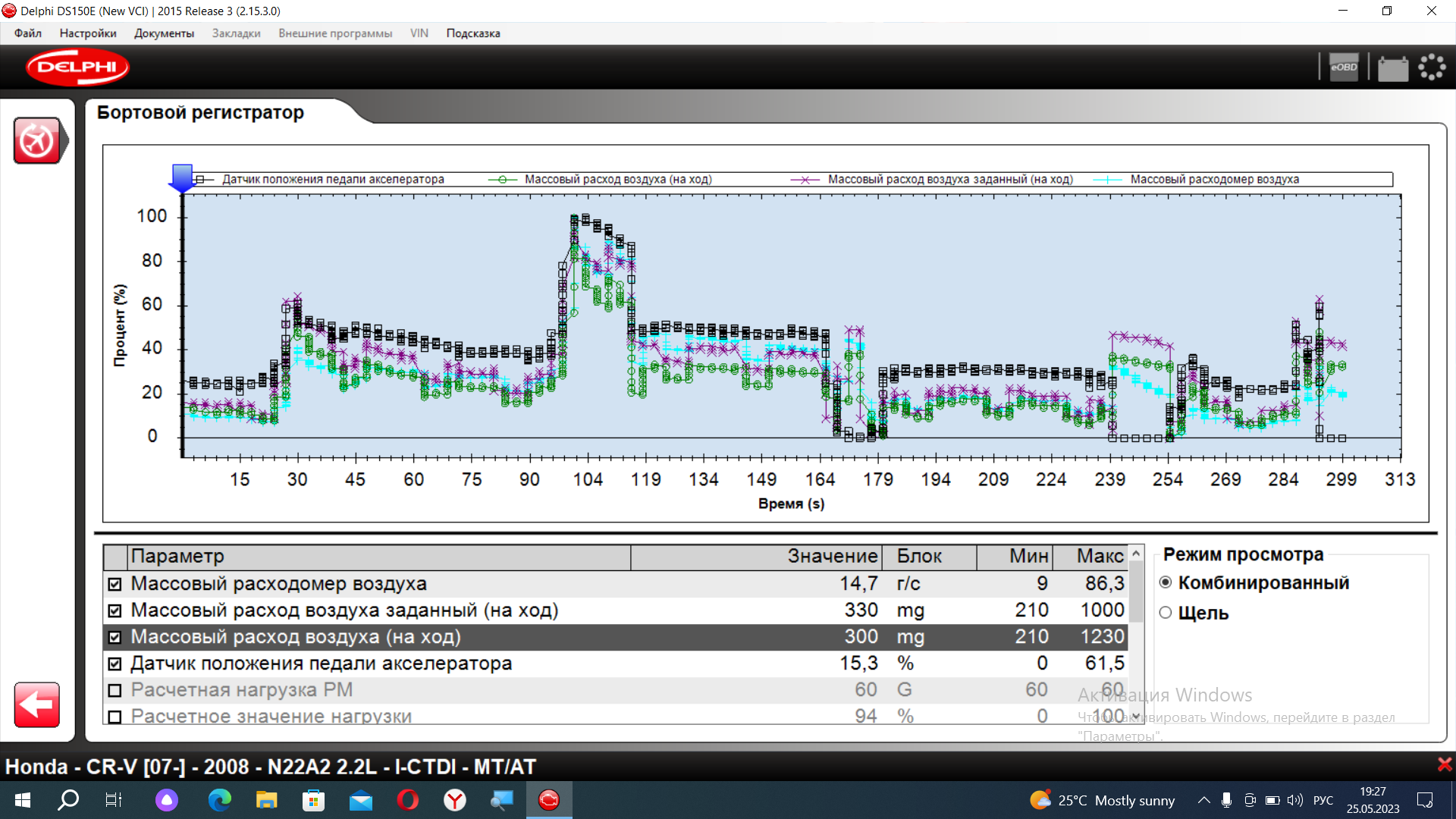
Task: Click legend entry Массовый расход воздуха (на ход)
Action: tap(618, 180)
